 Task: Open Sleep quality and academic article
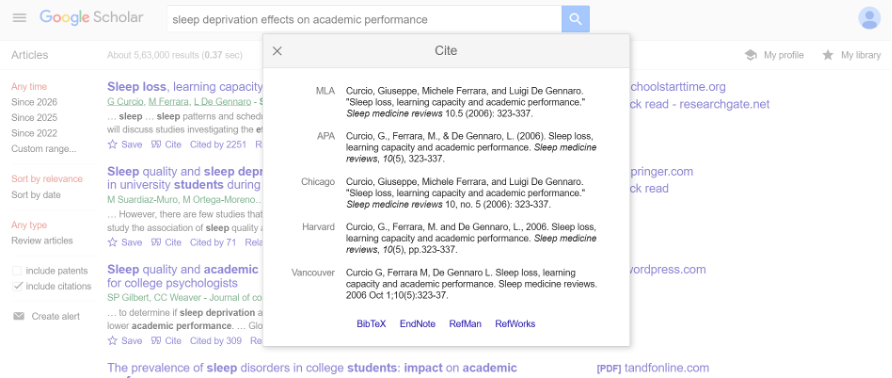click(183, 276)
